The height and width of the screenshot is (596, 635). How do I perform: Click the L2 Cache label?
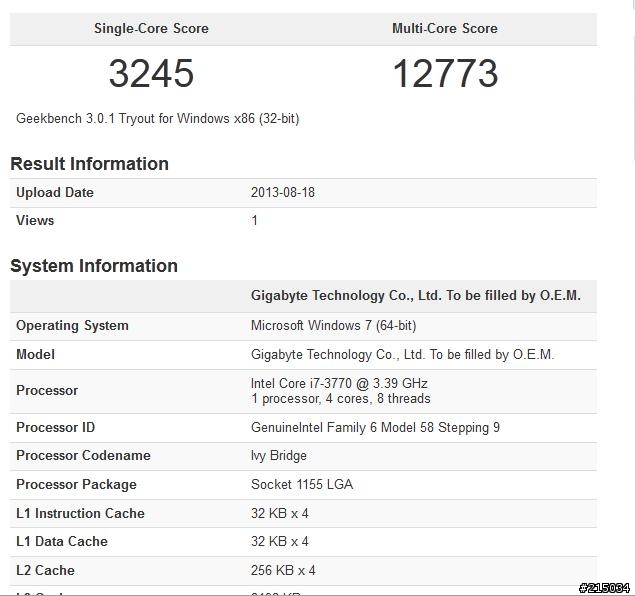45,570
